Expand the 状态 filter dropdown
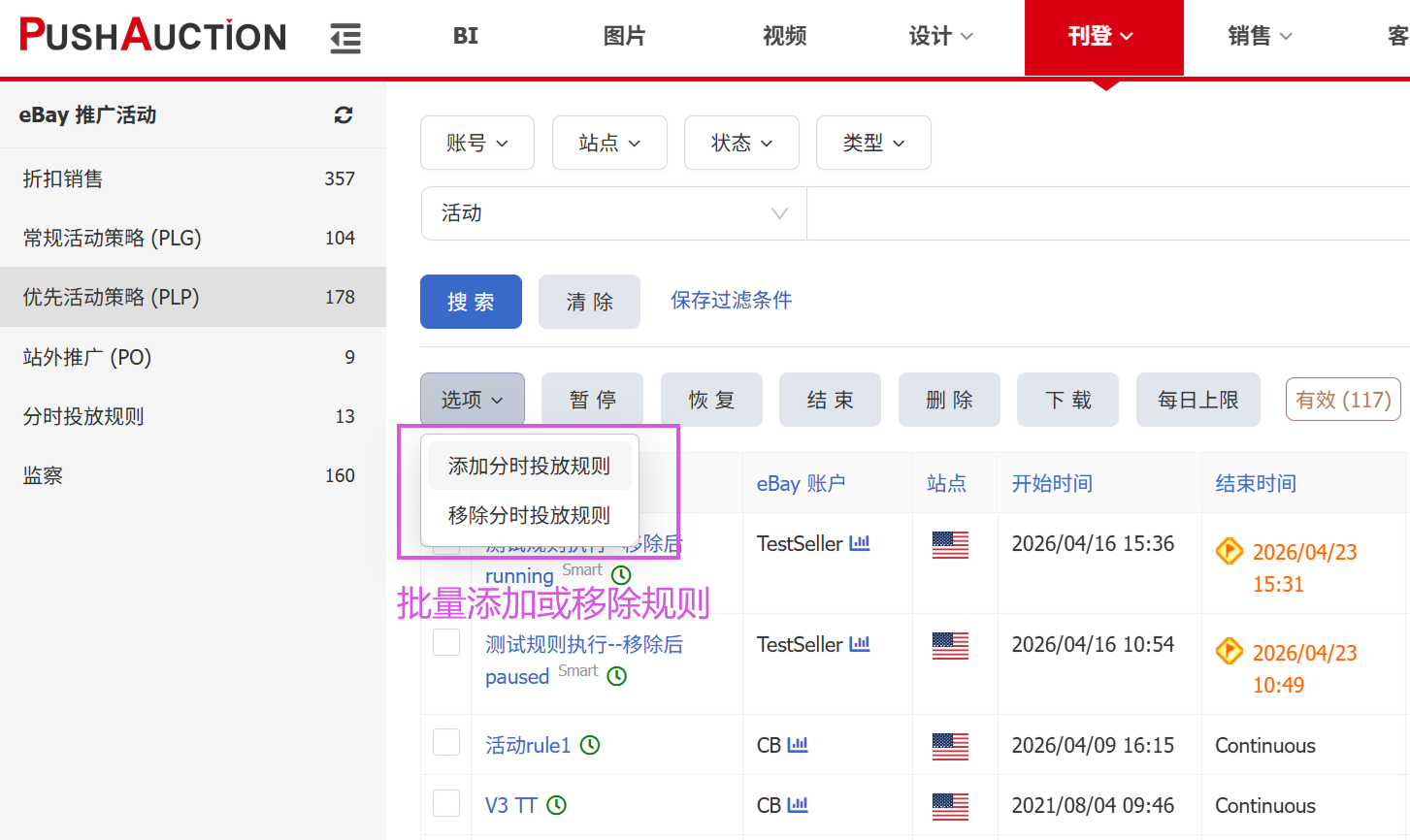The image size is (1410, 840). [741, 143]
